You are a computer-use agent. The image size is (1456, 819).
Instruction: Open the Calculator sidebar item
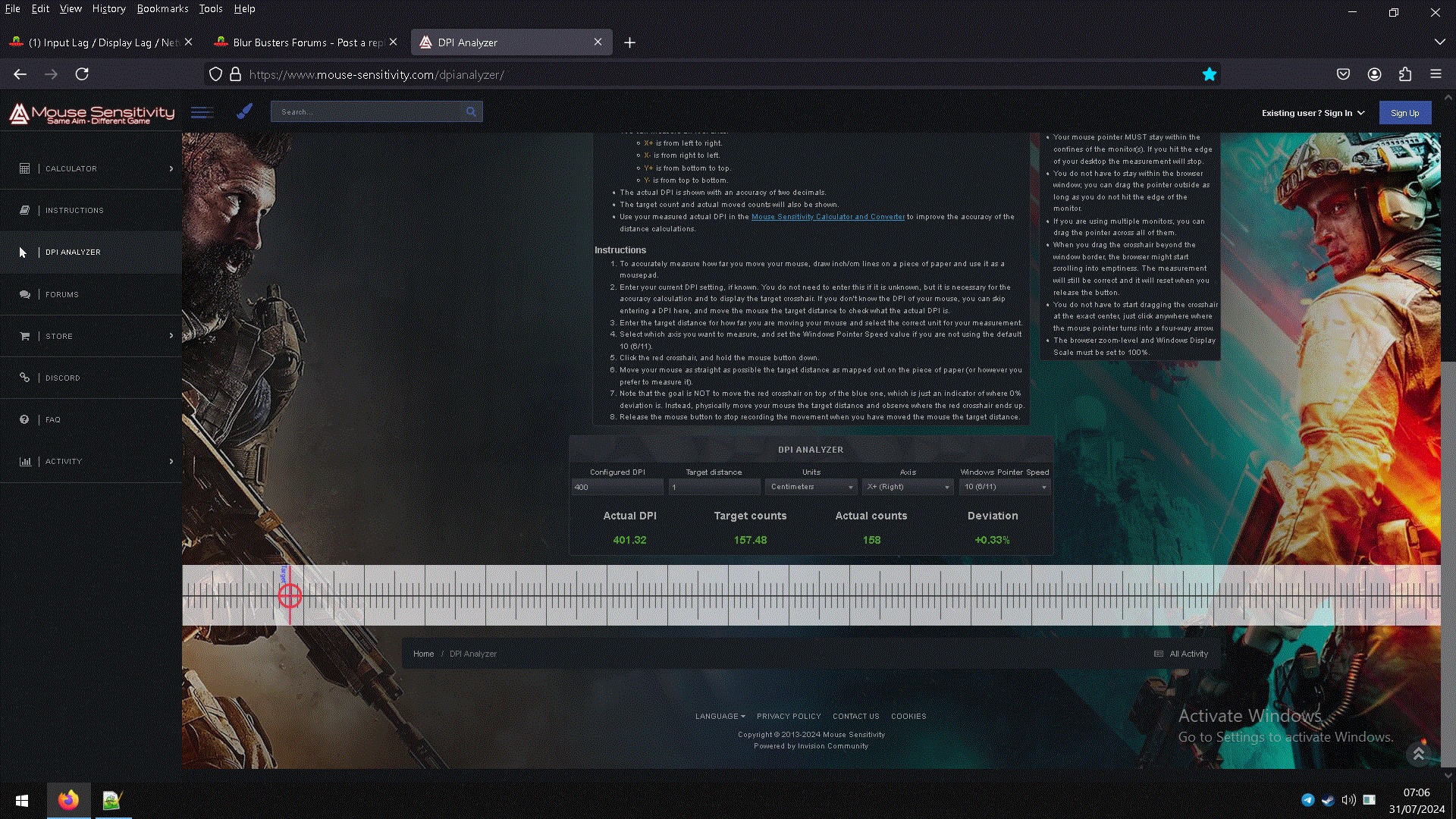[x=71, y=168]
